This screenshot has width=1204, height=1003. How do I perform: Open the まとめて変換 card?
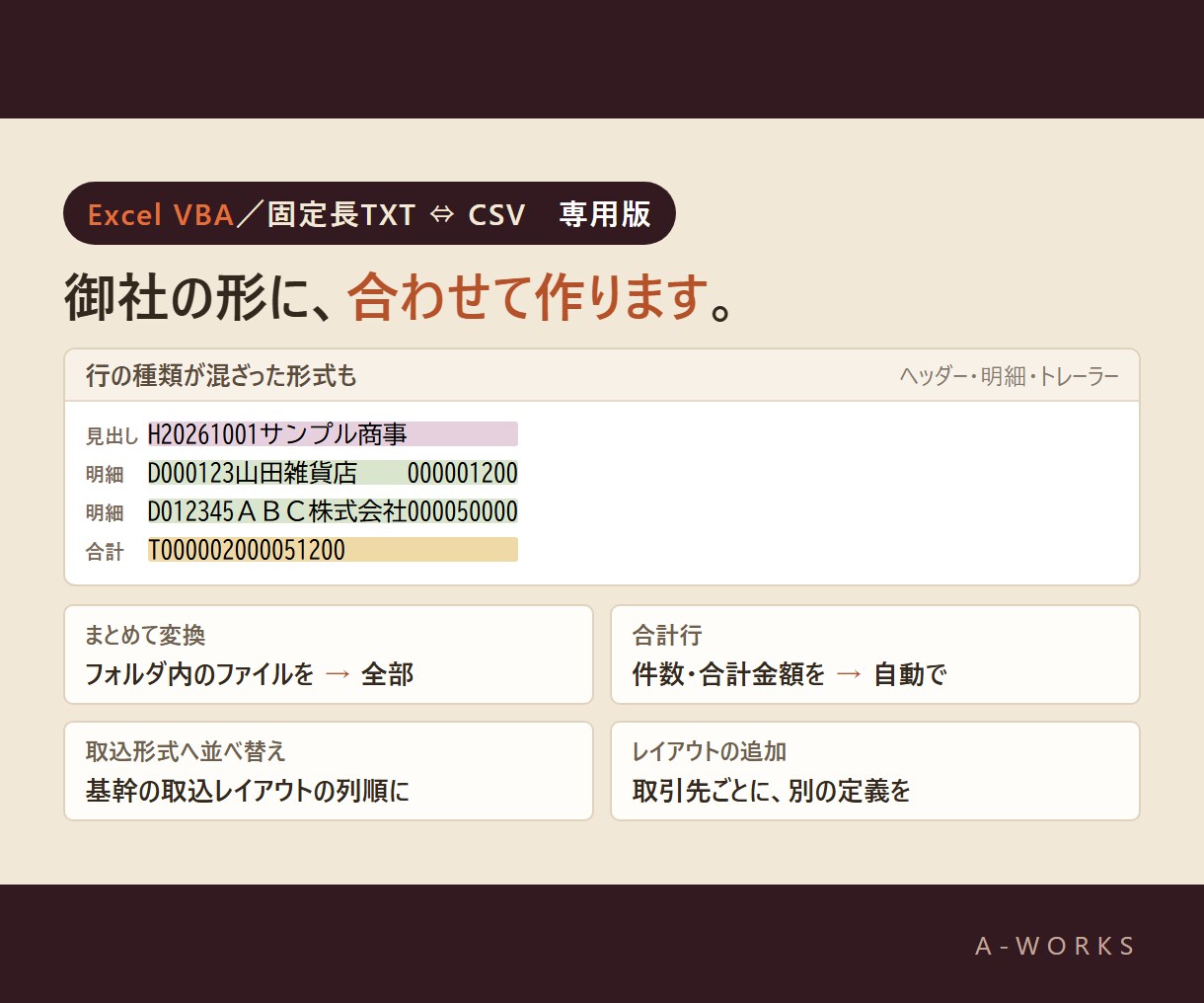(x=329, y=655)
